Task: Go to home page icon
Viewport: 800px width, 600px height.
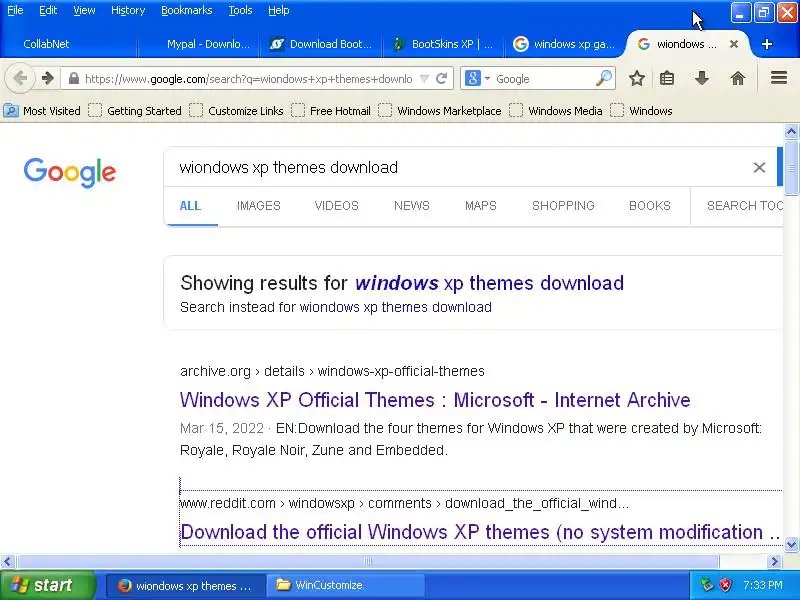Action: (x=738, y=79)
